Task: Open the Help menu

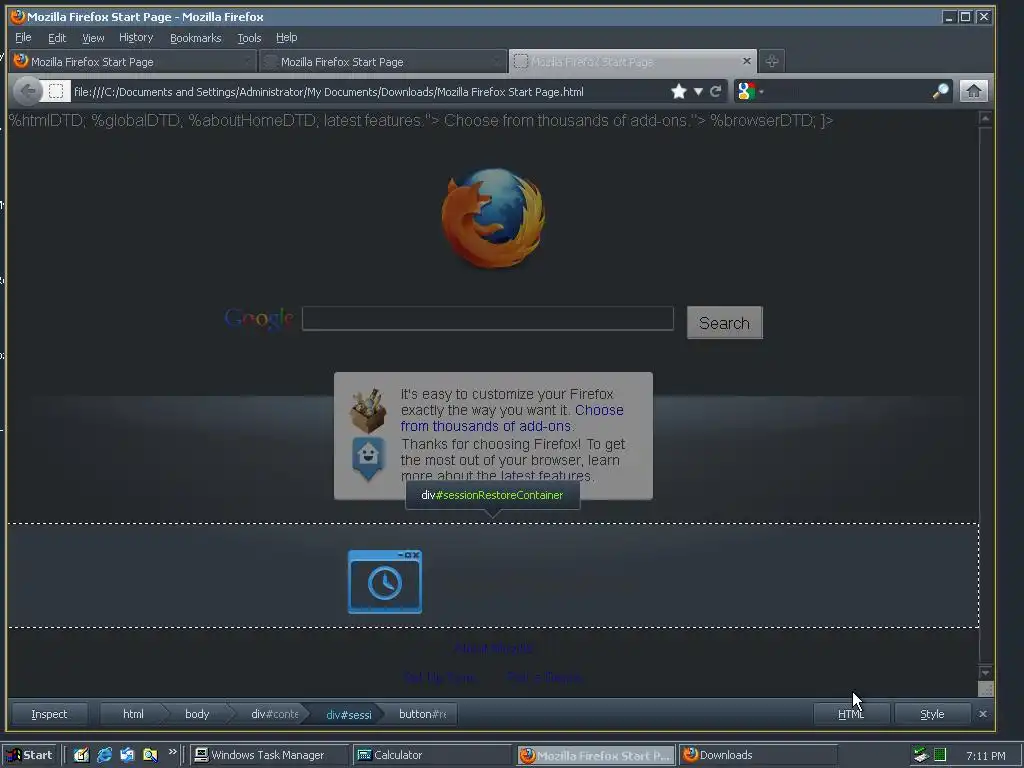Action: (286, 38)
